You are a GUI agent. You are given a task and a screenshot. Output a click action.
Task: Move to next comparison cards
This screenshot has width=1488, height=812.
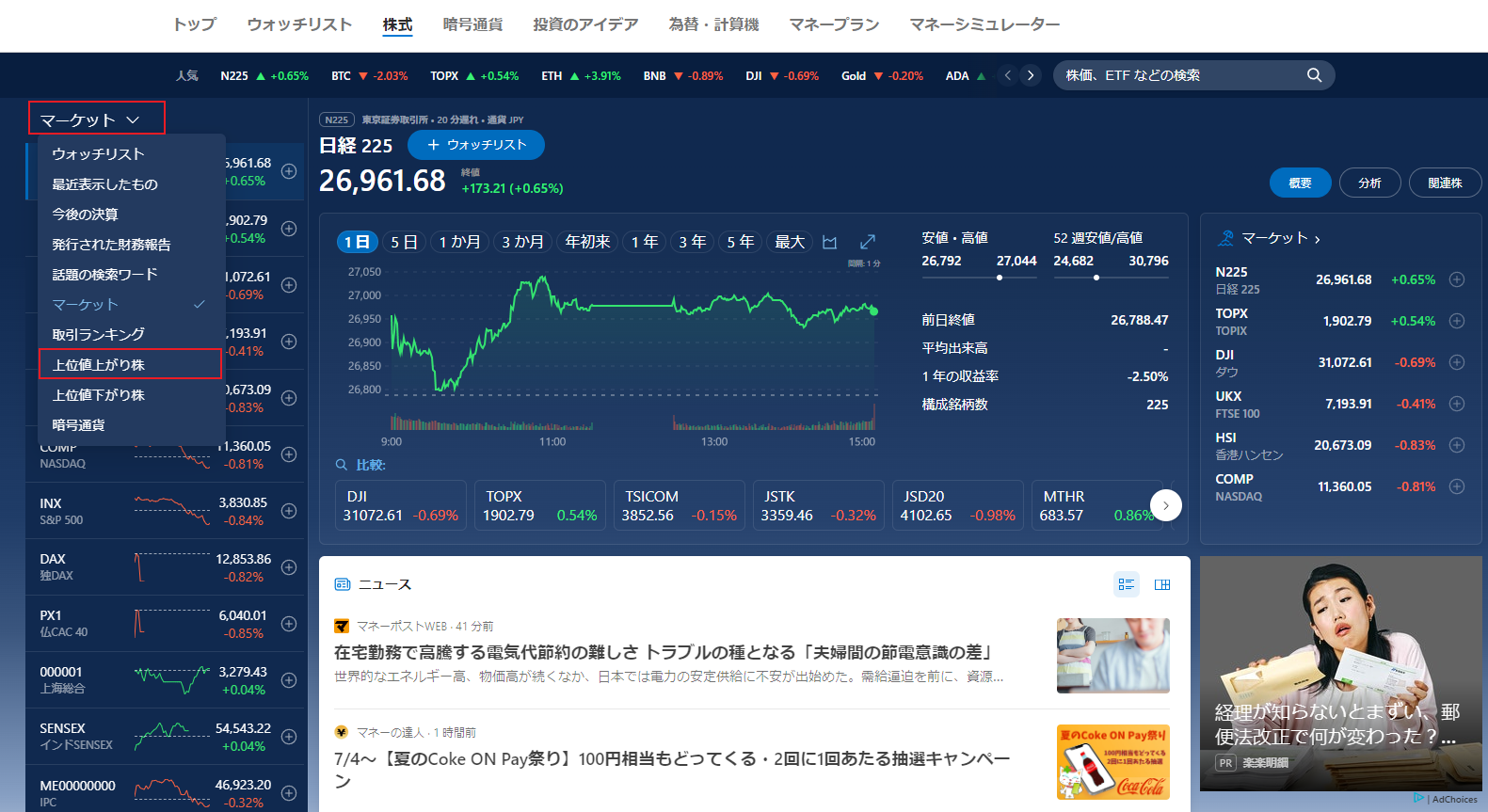pos(1166,506)
